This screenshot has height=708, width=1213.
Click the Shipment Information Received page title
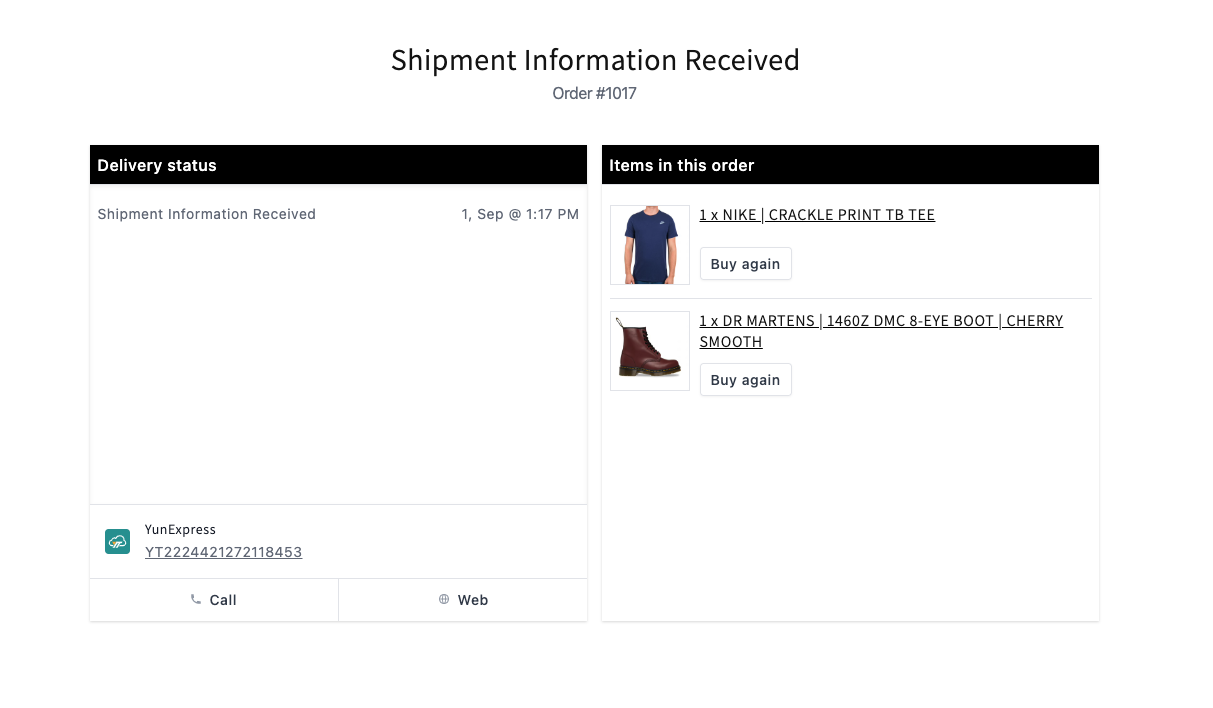[594, 60]
